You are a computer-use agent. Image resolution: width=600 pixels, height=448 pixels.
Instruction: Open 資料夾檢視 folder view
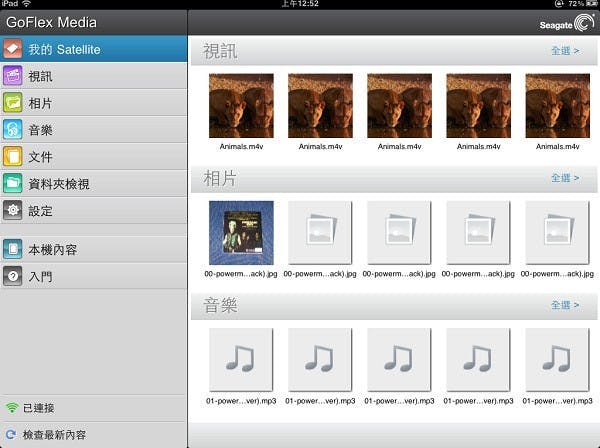click(58, 184)
